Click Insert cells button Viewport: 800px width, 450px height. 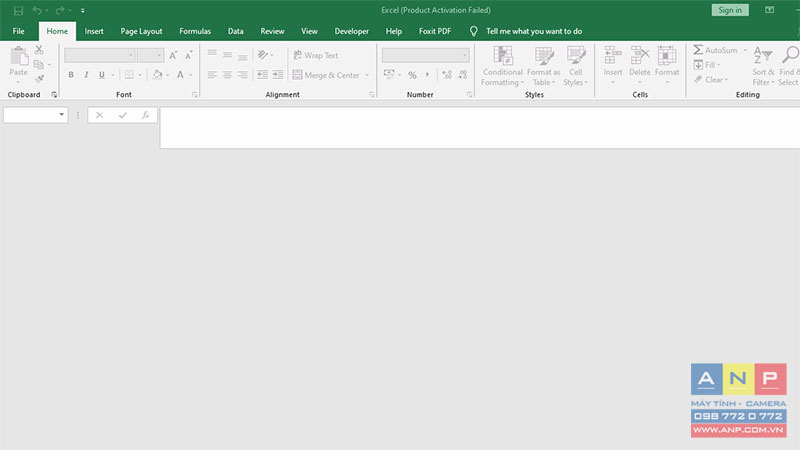[x=613, y=65]
